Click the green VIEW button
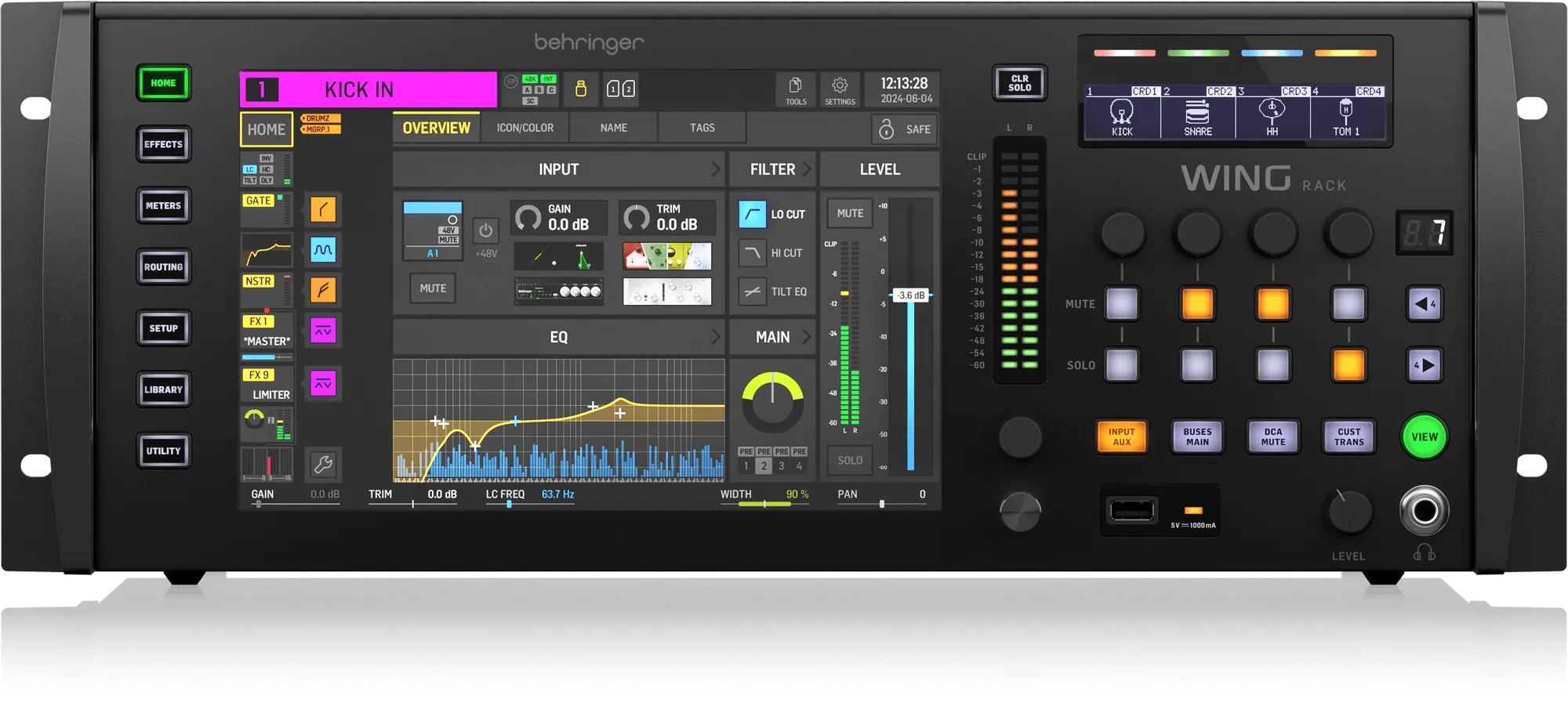 tap(1425, 437)
